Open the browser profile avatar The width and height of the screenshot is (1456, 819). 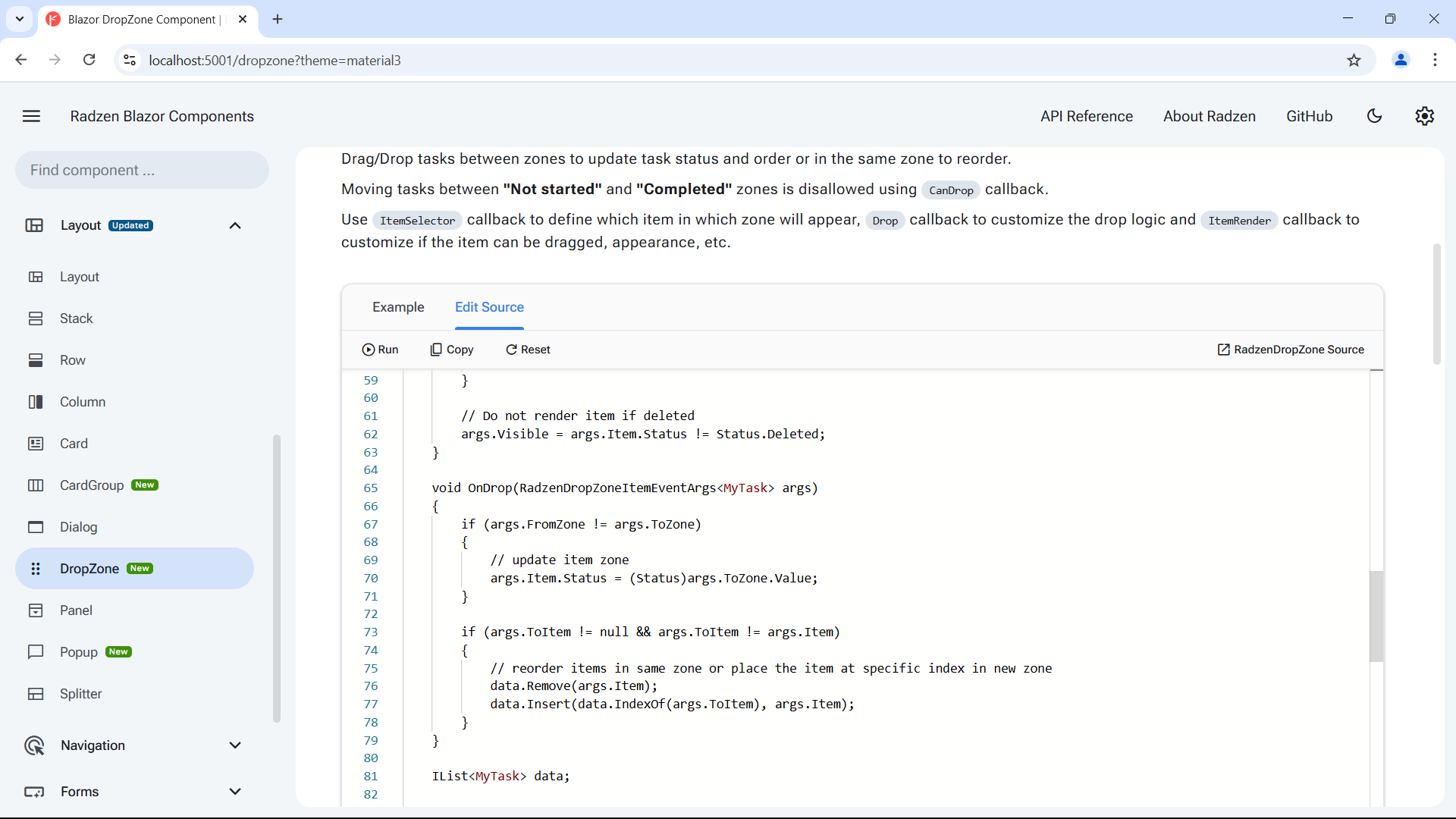pos(1401,60)
